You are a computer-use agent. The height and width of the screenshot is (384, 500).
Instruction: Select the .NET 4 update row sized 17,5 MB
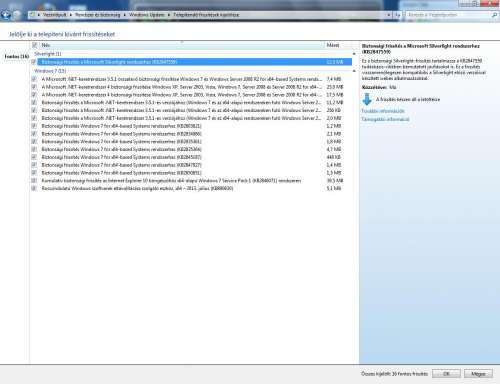click(192, 95)
